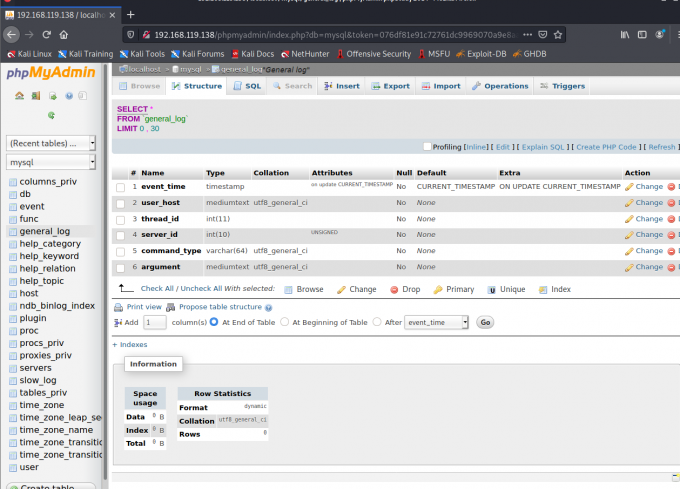Tick the checkbox for user_host column
Screen dimensions: 680x489
pyautogui.click(x=121, y=203)
